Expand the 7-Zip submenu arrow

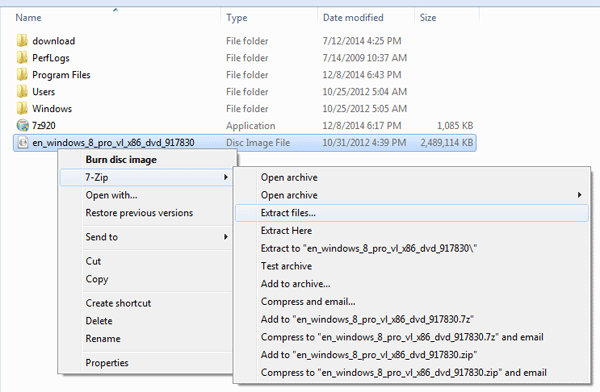click(226, 177)
